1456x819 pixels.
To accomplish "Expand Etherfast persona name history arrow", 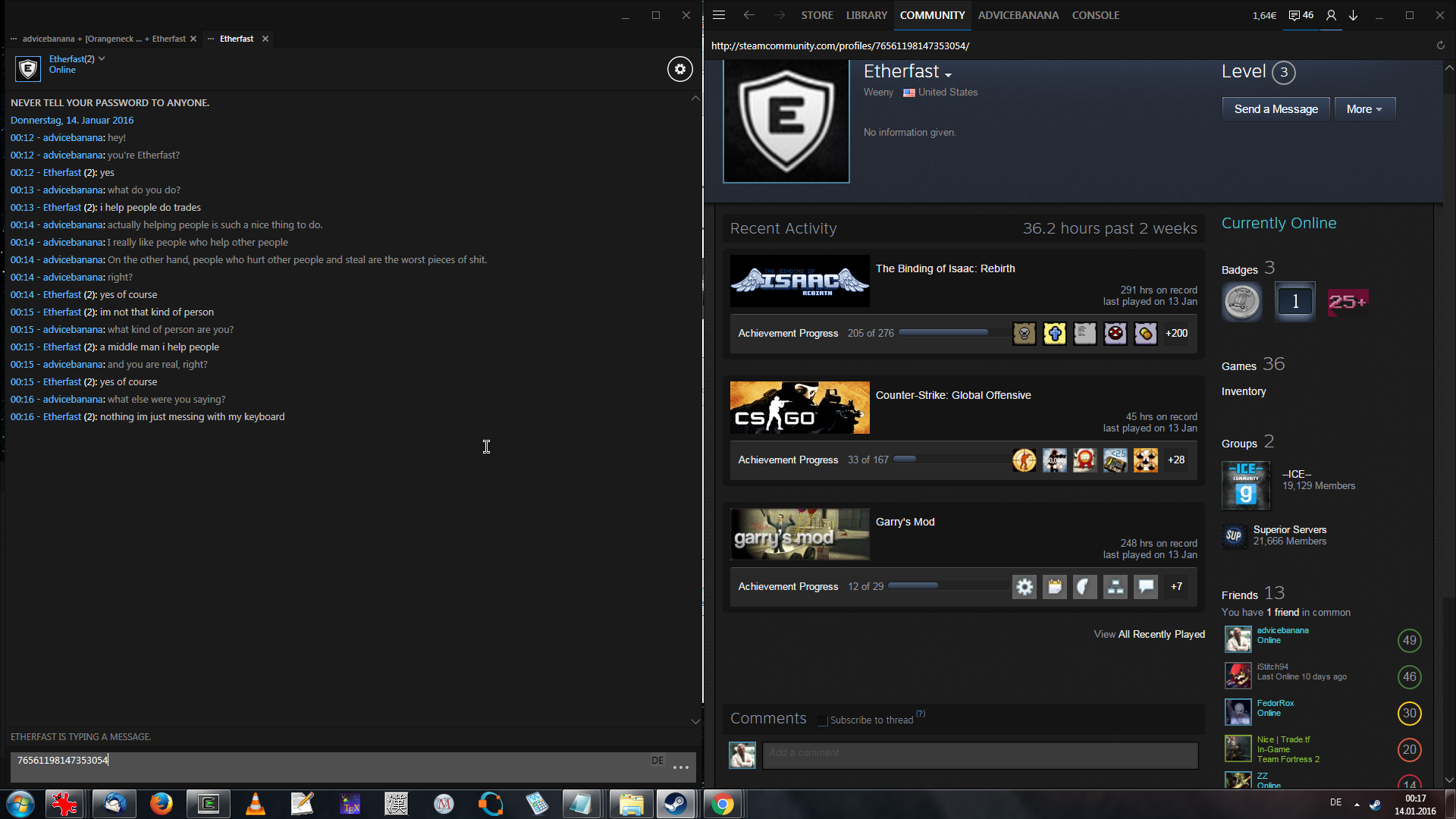I will [x=949, y=74].
